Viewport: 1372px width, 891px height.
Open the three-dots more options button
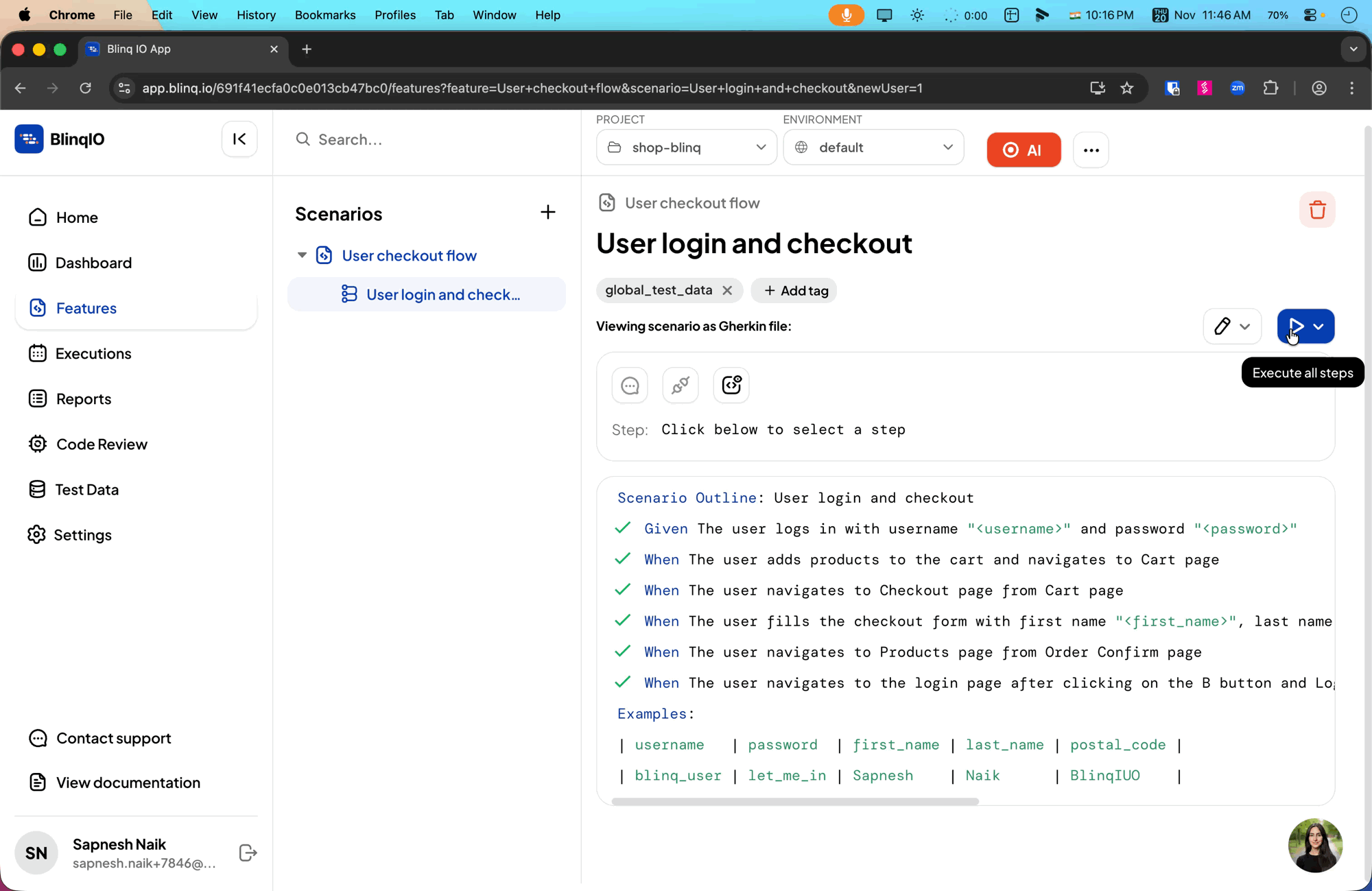tap(1091, 150)
